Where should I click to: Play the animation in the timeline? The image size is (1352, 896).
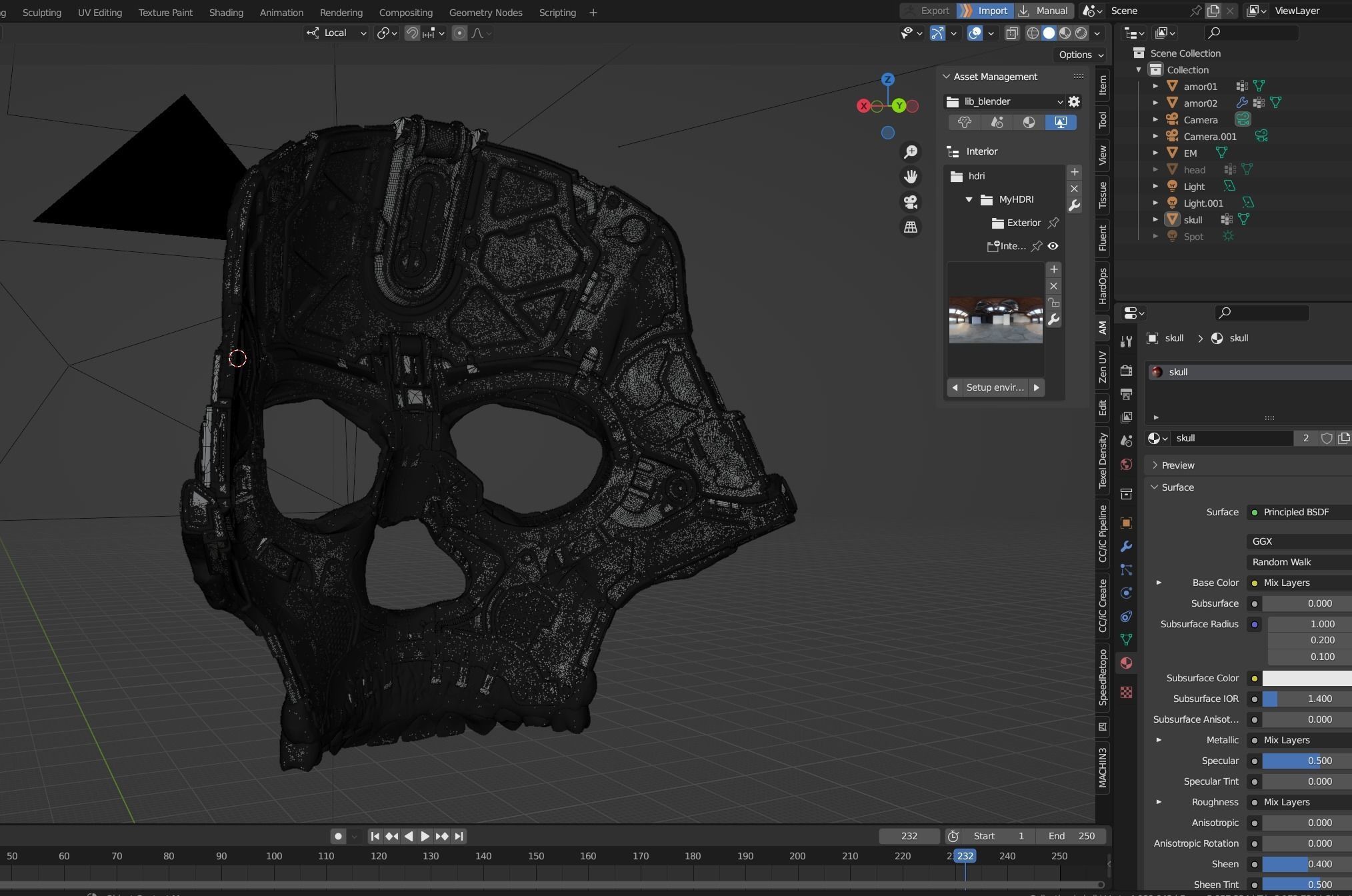pos(425,836)
